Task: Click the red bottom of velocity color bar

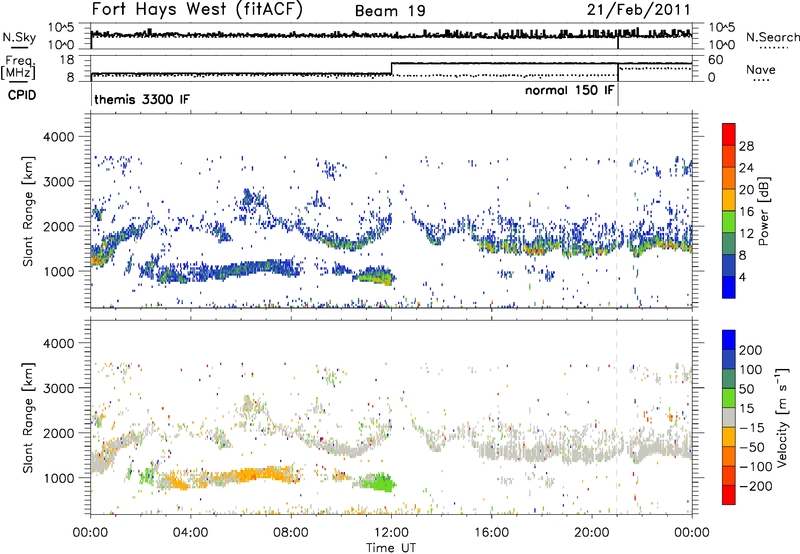Action: [x=729, y=495]
